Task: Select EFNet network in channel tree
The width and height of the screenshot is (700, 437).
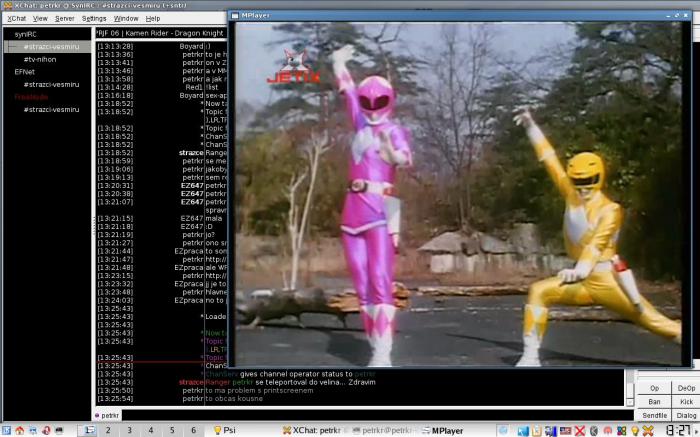Action: pos(24,72)
